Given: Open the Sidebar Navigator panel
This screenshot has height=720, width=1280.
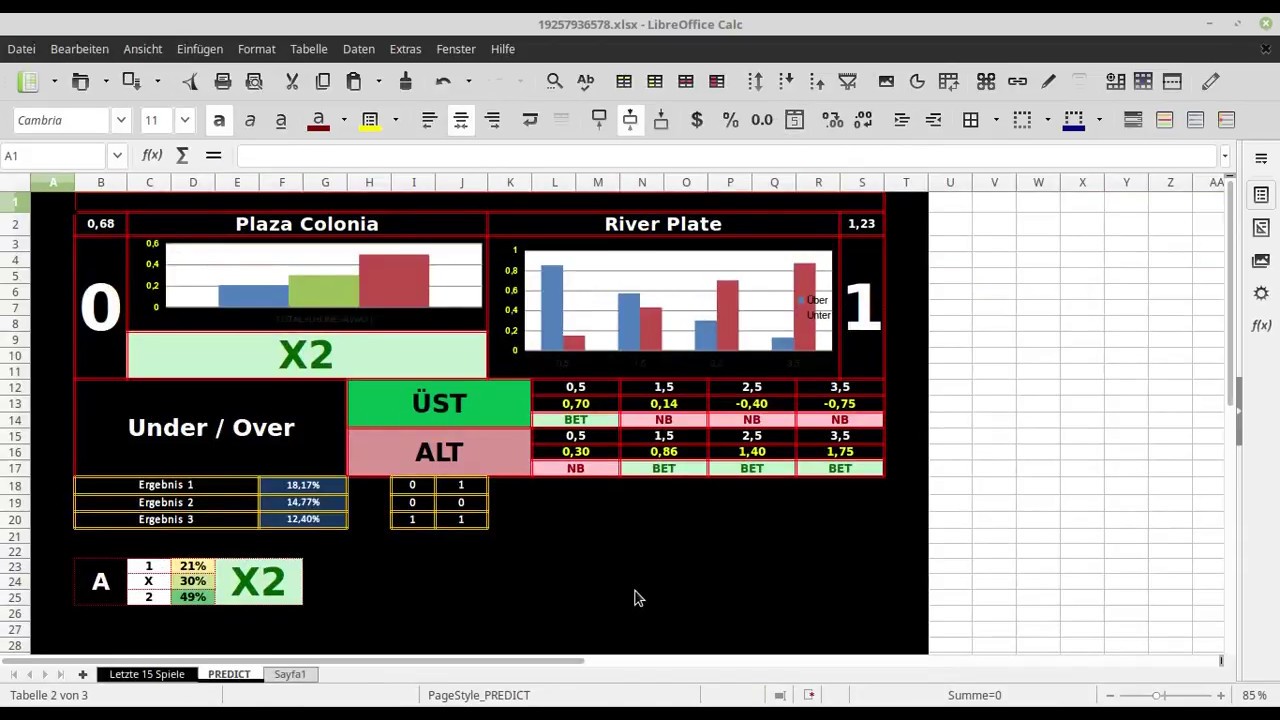Looking at the screenshot, I should coord(1261,293).
